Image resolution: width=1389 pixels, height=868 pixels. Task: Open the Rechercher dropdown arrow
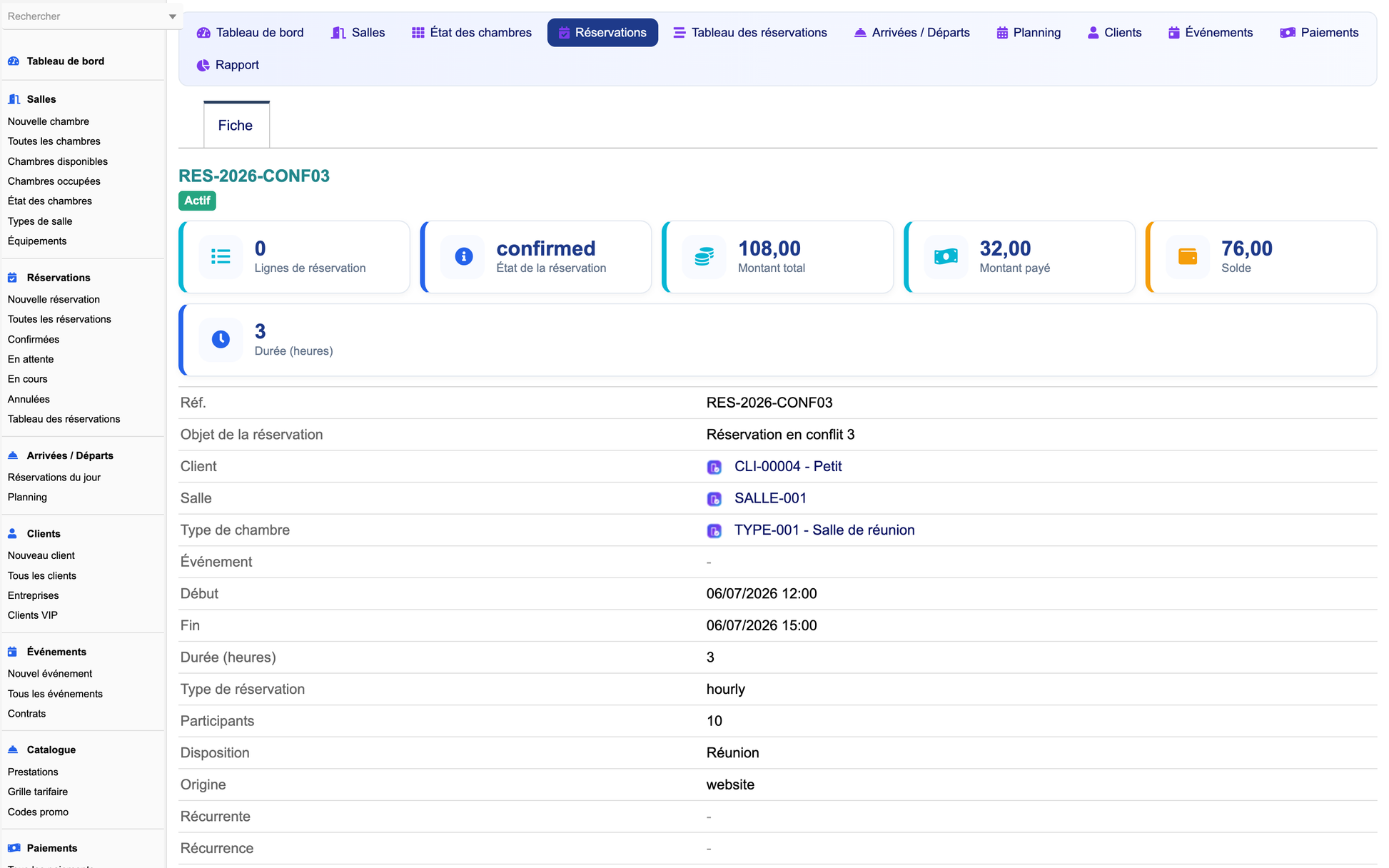point(172,16)
